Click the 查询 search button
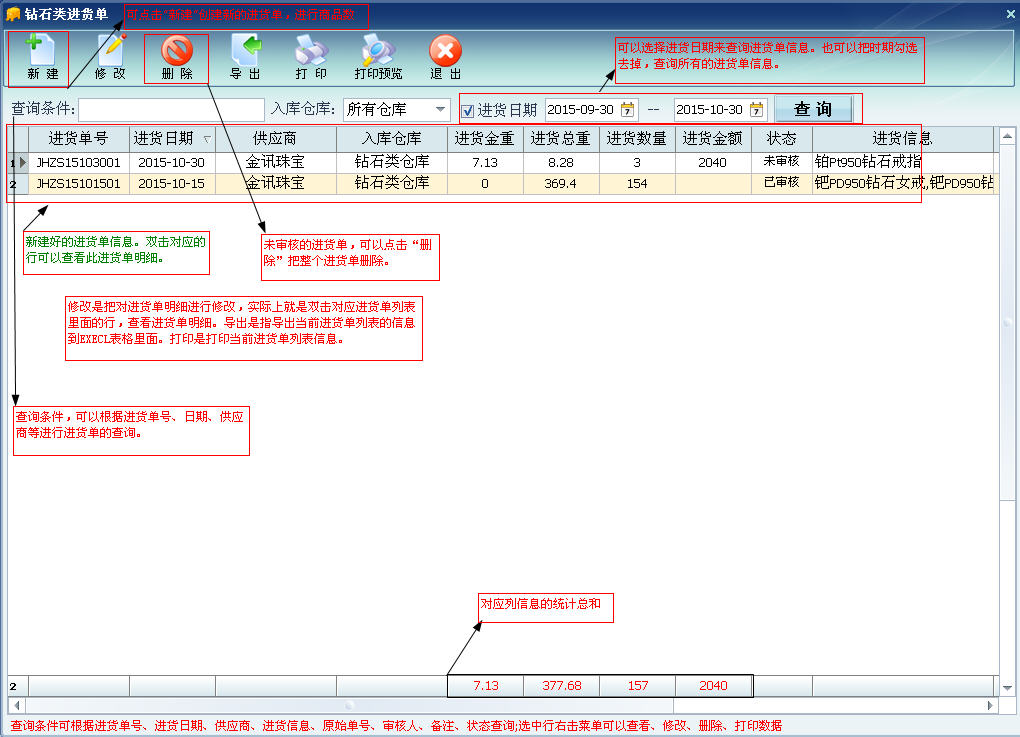 click(x=813, y=109)
